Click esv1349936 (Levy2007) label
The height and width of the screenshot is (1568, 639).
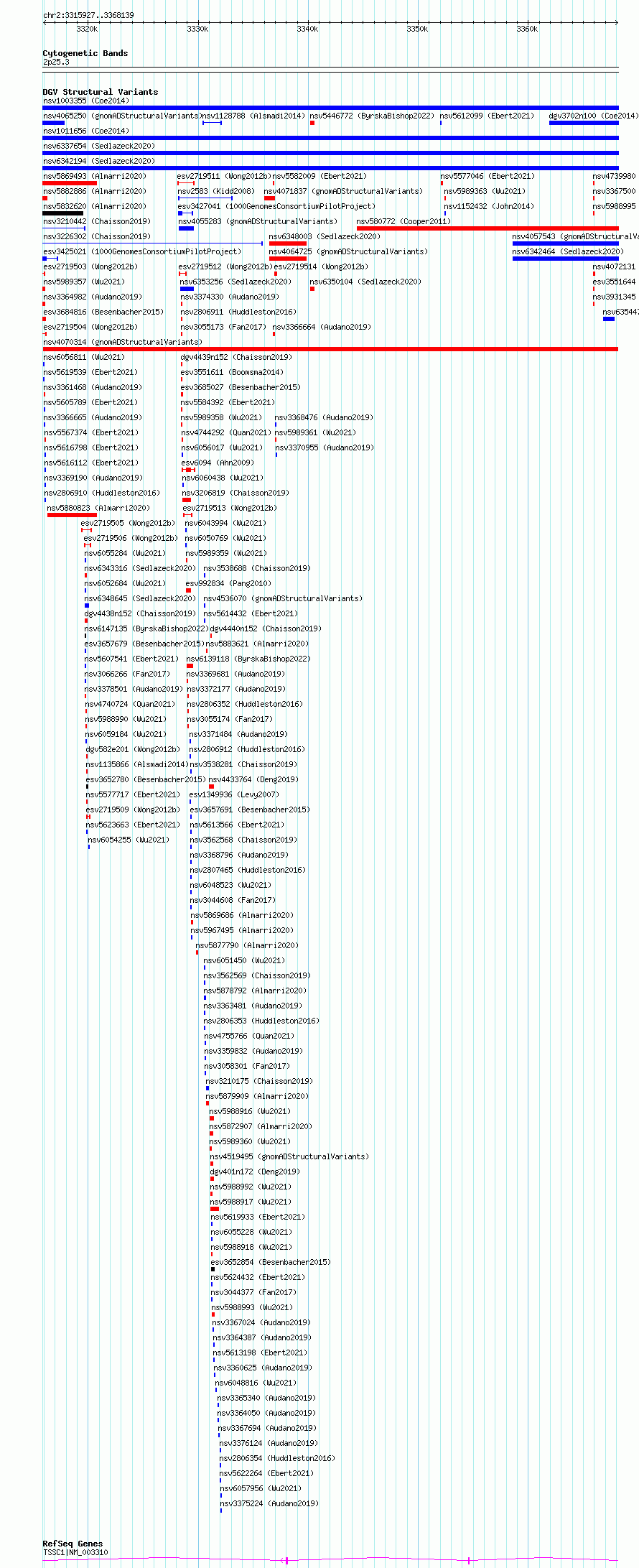tap(234, 794)
